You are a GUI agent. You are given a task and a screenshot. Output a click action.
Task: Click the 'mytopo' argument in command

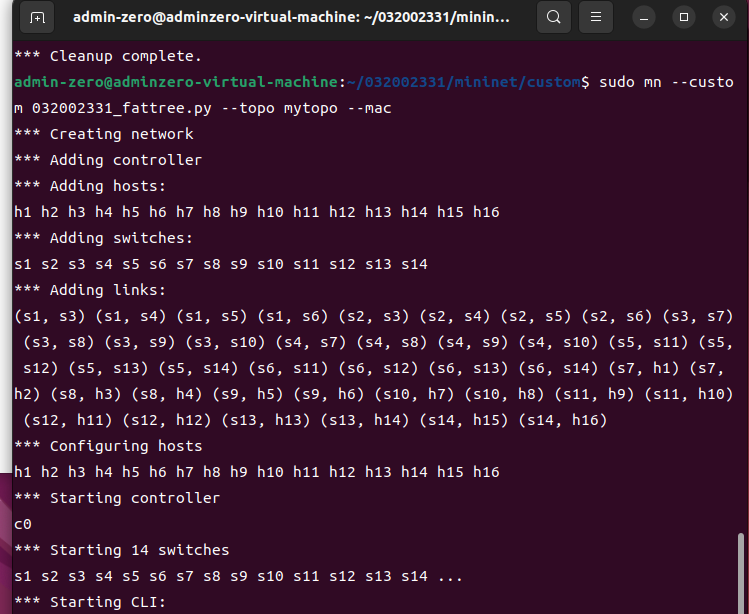point(310,108)
